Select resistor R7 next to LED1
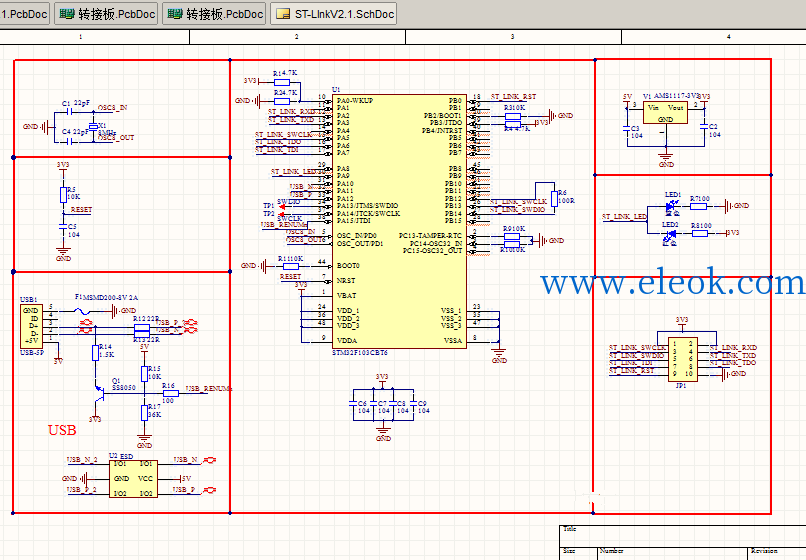This screenshot has height=560, width=806. pyautogui.click(x=698, y=206)
